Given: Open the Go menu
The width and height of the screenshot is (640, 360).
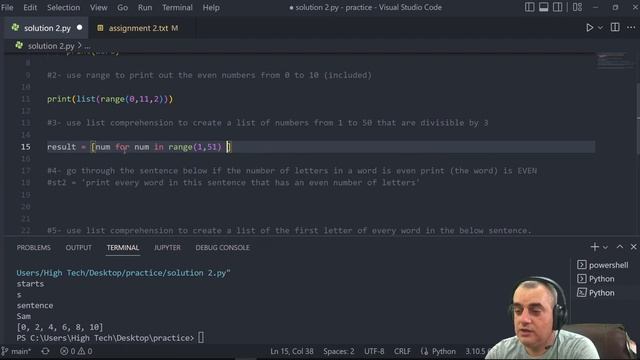Looking at the screenshot, I should (x=122, y=7).
